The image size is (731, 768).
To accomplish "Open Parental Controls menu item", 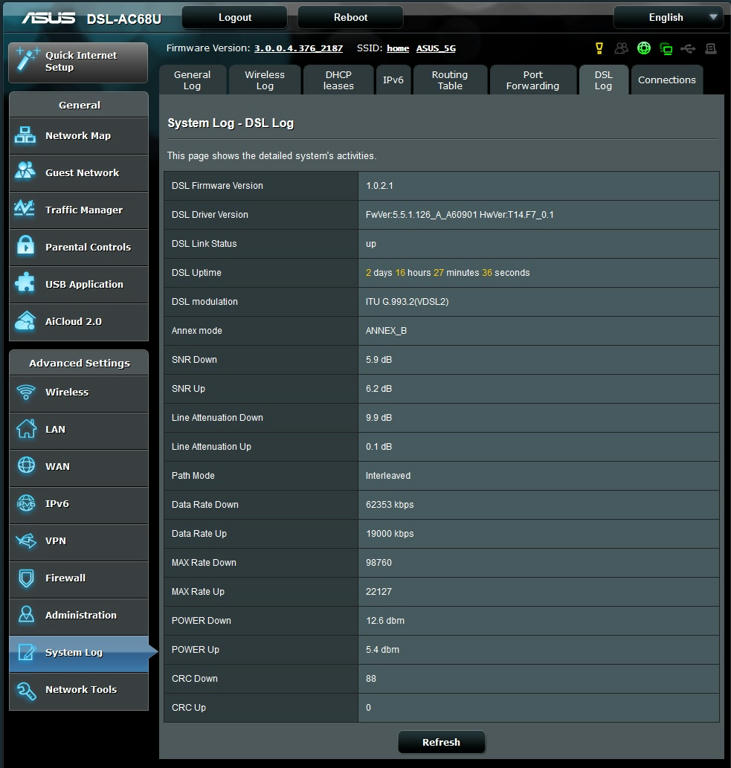I will click(x=79, y=247).
